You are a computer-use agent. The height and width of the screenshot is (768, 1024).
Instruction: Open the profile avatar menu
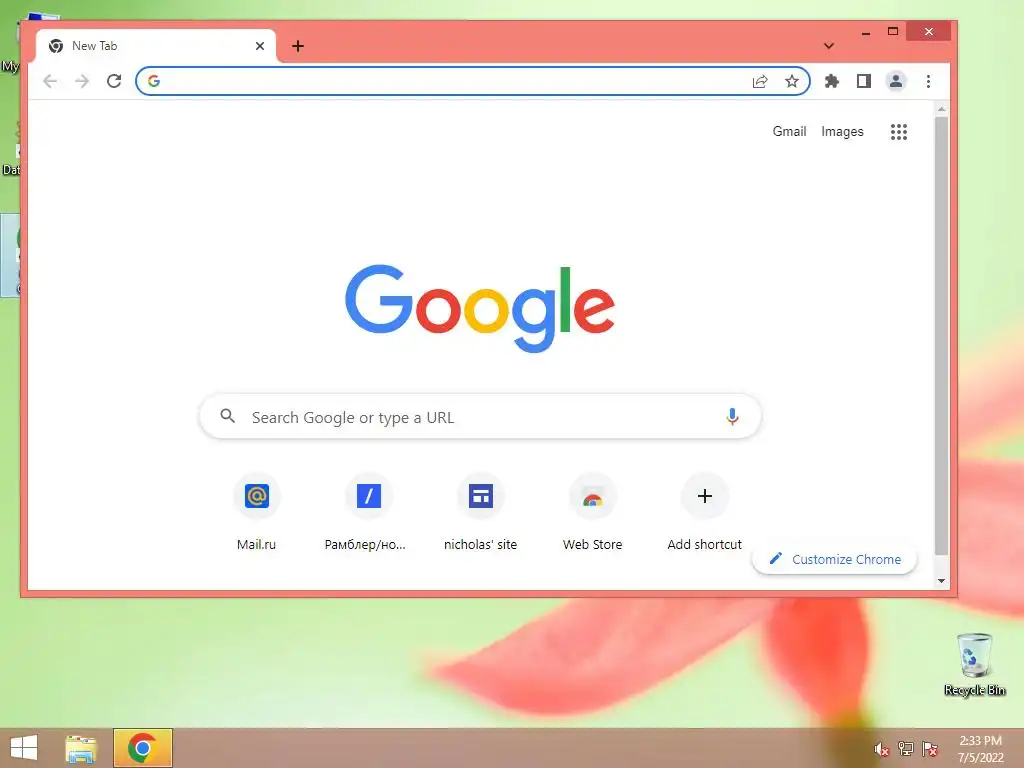click(x=896, y=81)
